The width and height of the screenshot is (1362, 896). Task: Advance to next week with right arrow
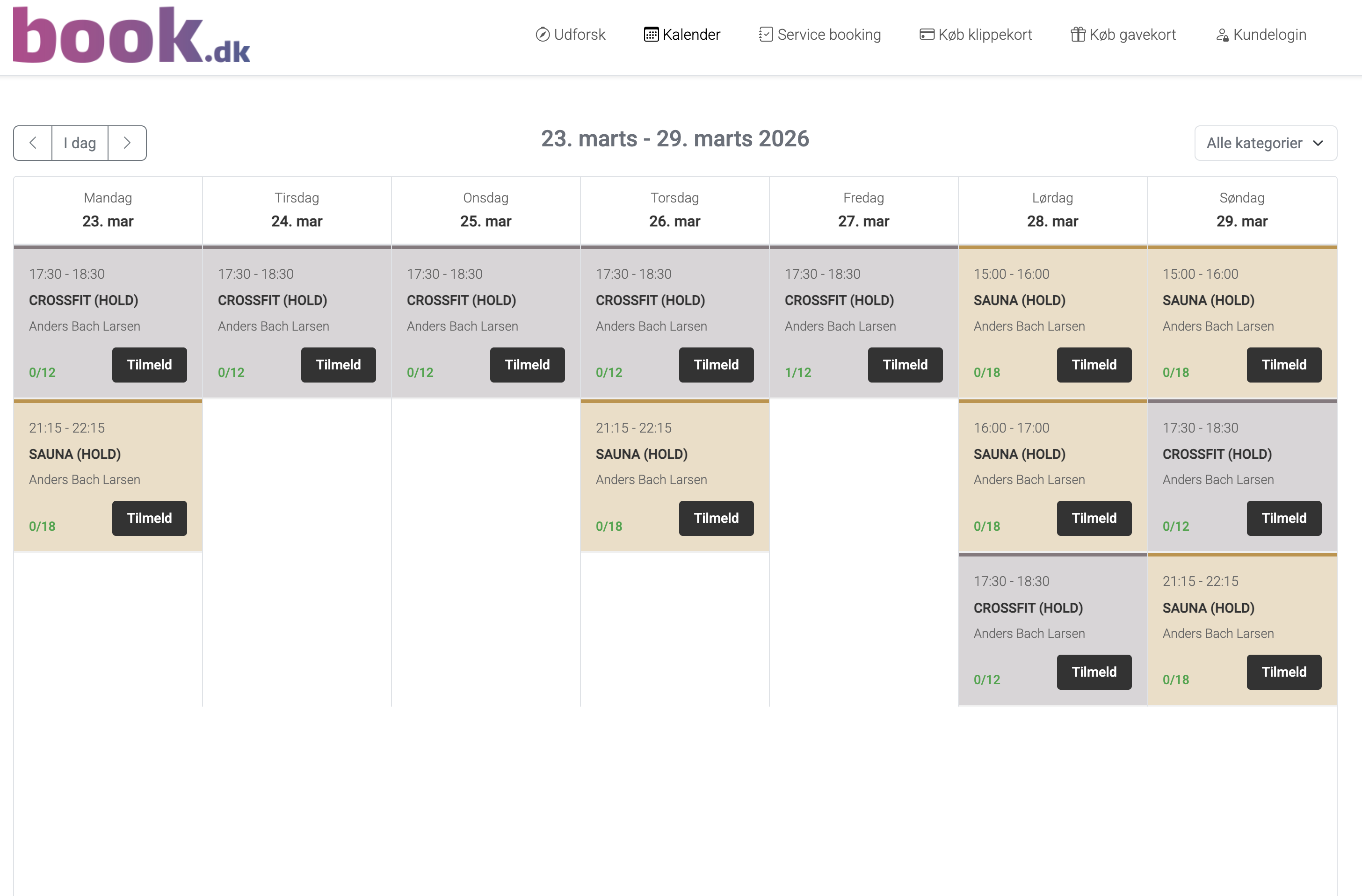coord(127,143)
